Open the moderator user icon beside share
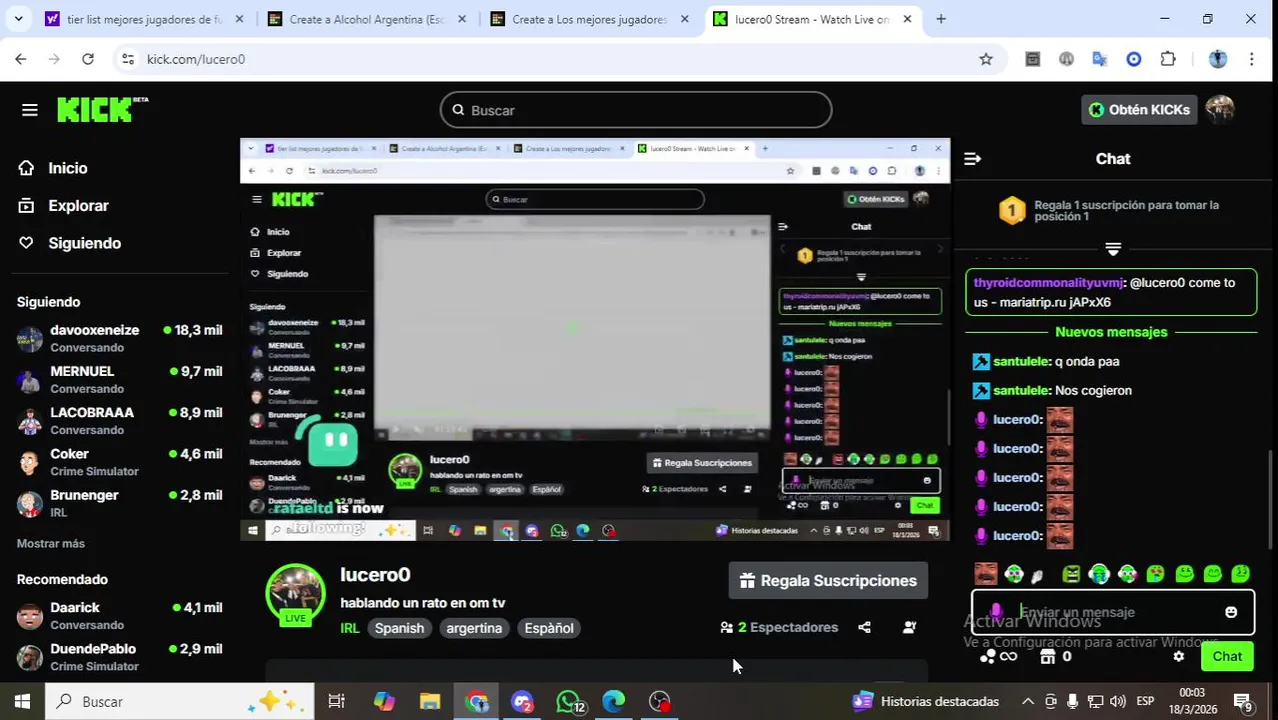1278x720 pixels. point(909,628)
